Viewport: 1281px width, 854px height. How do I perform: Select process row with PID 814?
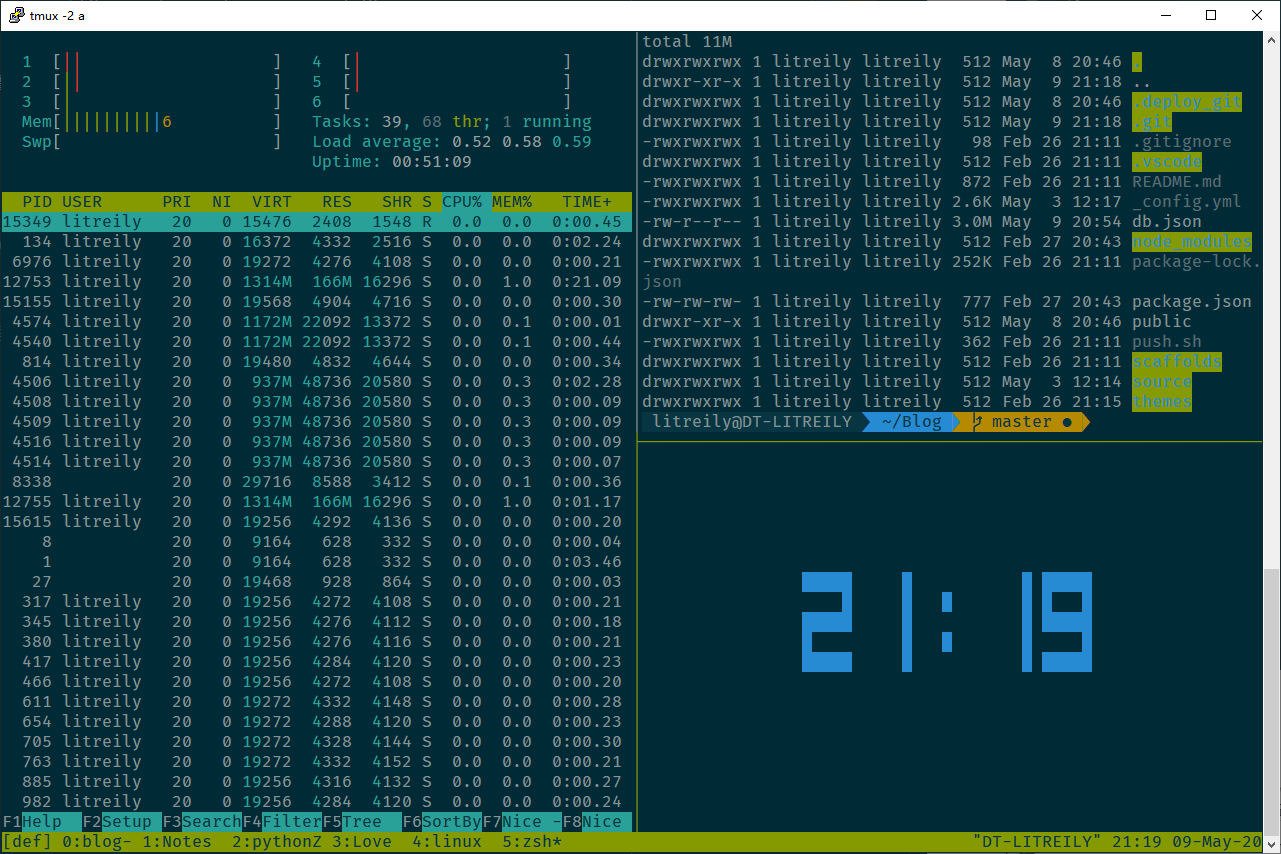pyautogui.click(x=317, y=362)
